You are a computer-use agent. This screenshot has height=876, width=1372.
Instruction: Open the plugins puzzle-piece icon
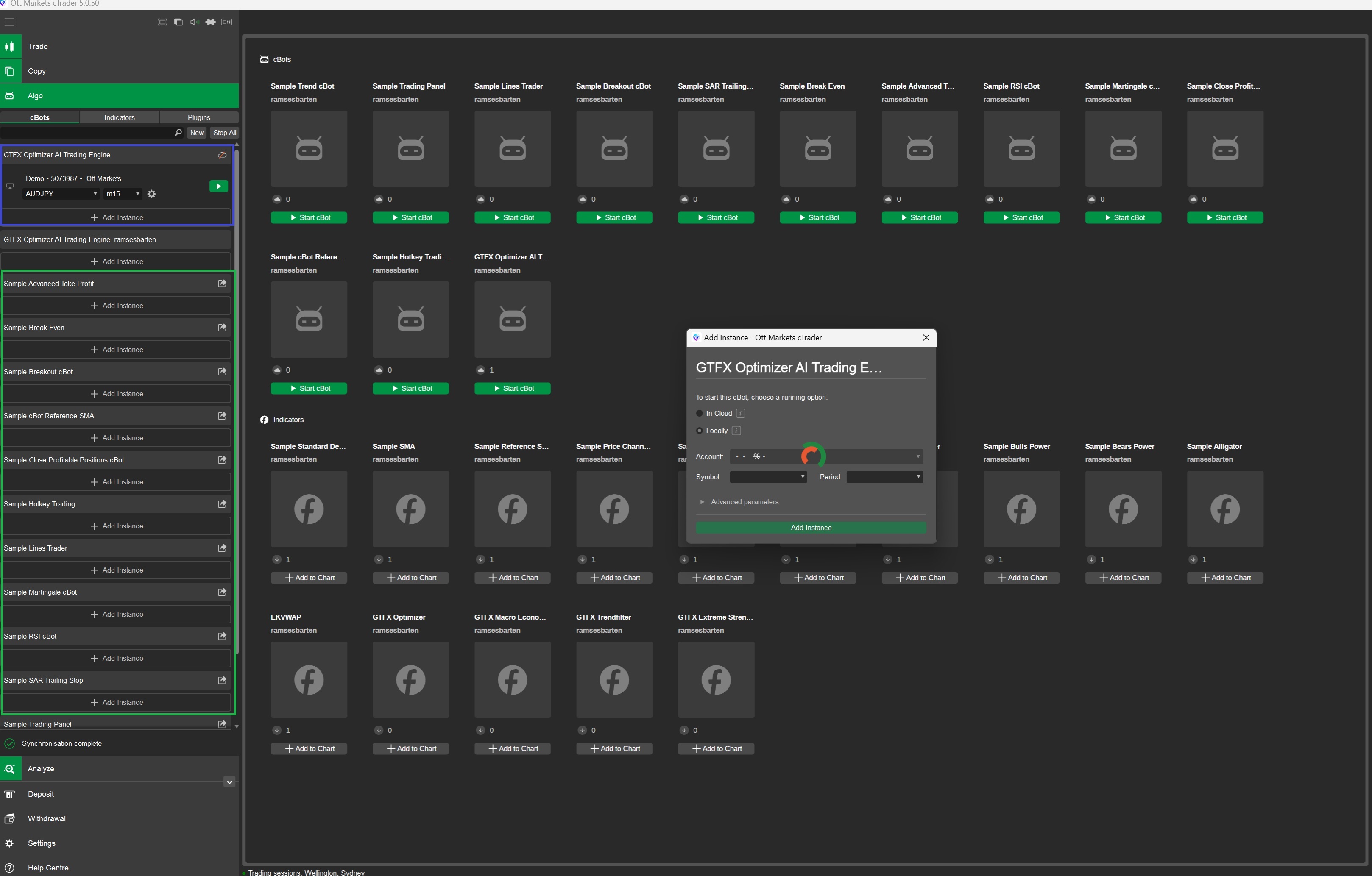[x=210, y=22]
